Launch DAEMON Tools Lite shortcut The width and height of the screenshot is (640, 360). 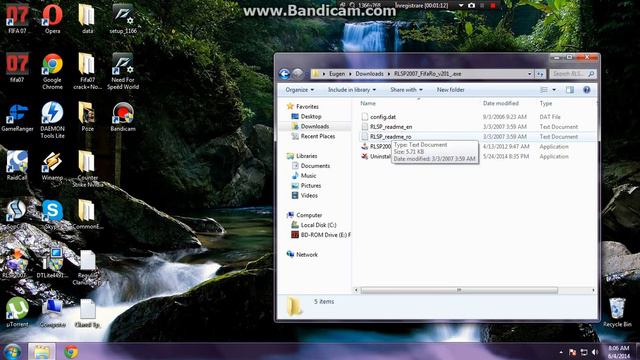pos(52,121)
